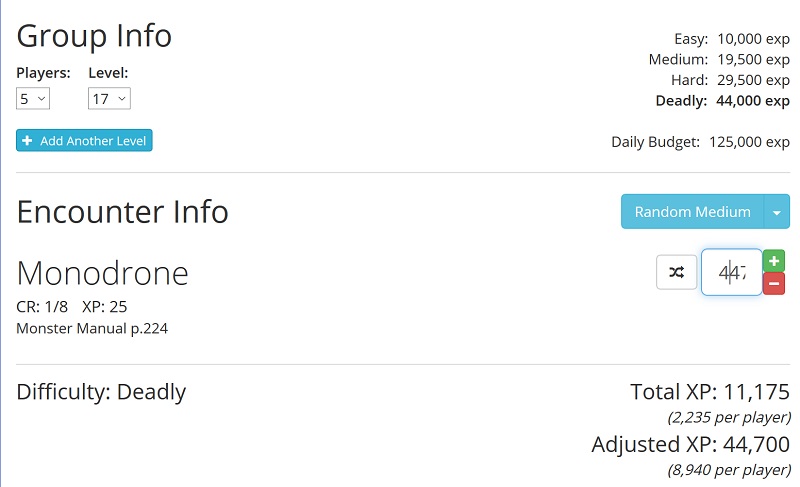Click the Encounter Info heading

[122, 212]
